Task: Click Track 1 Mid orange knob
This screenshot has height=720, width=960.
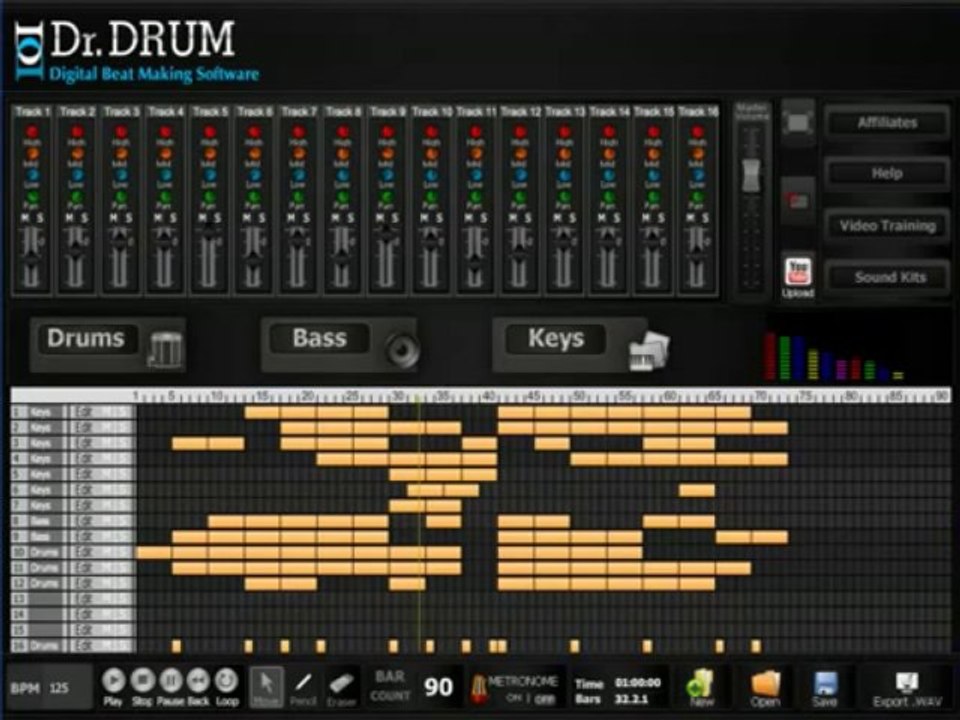Action: point(32,154)
